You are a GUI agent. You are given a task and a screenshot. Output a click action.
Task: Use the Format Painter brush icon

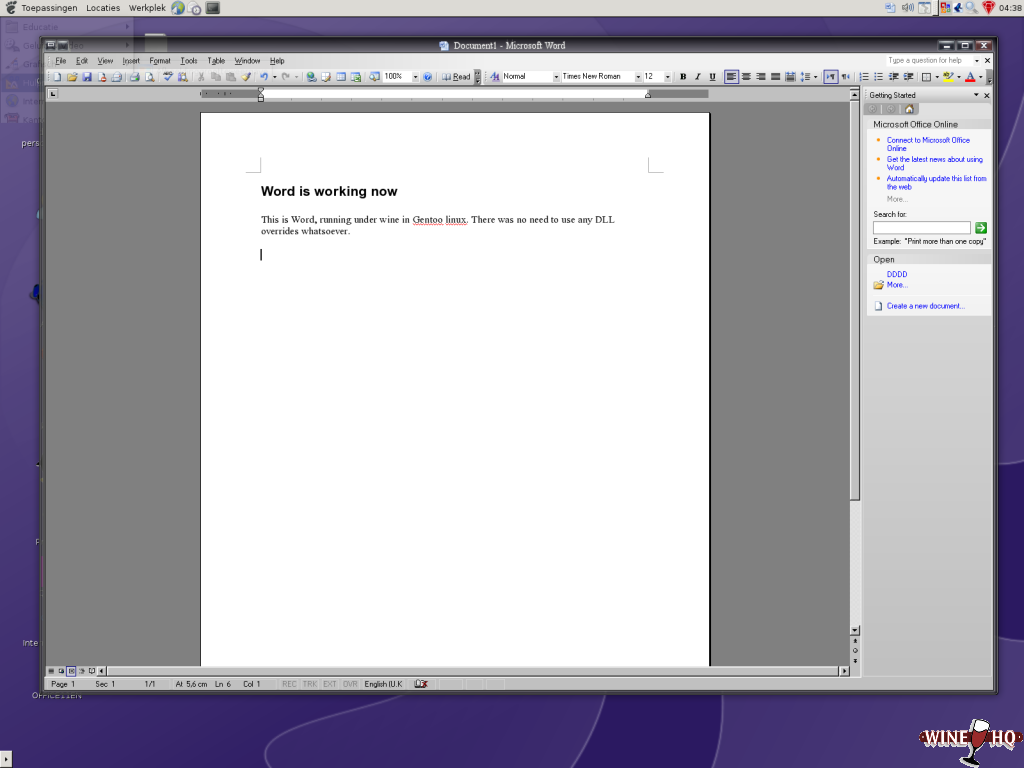pyautogui.click(x=246, y=77)
